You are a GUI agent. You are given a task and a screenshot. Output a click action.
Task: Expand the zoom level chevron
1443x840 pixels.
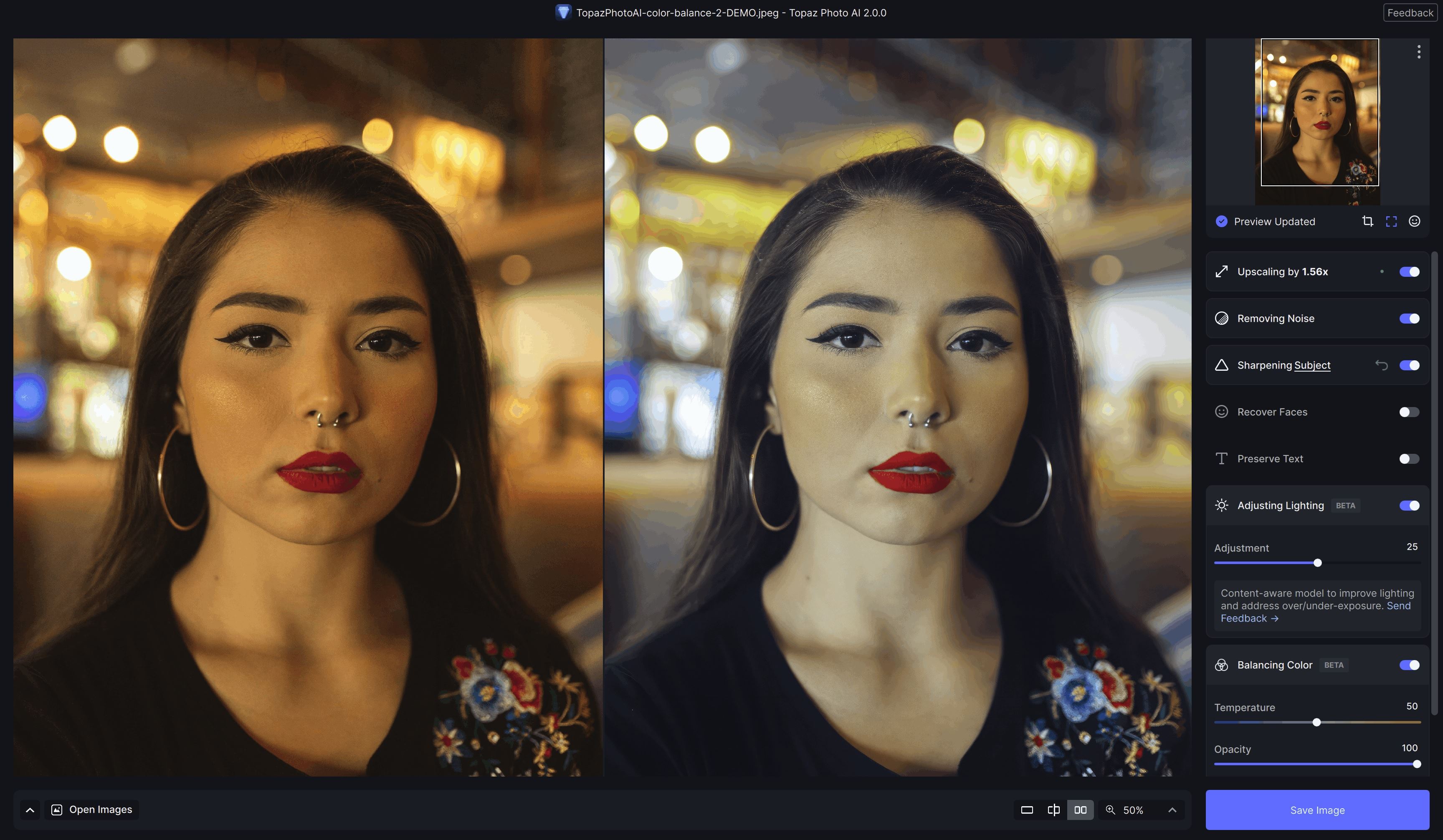(x=1172, y=810)
